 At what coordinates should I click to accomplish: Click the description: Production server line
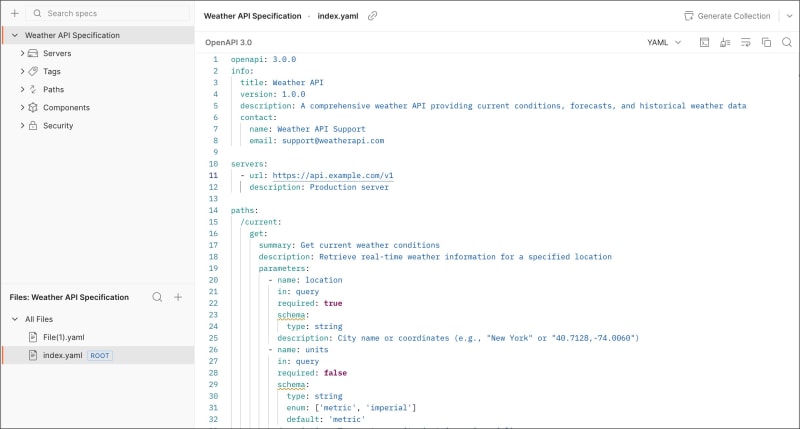(319, 187)
